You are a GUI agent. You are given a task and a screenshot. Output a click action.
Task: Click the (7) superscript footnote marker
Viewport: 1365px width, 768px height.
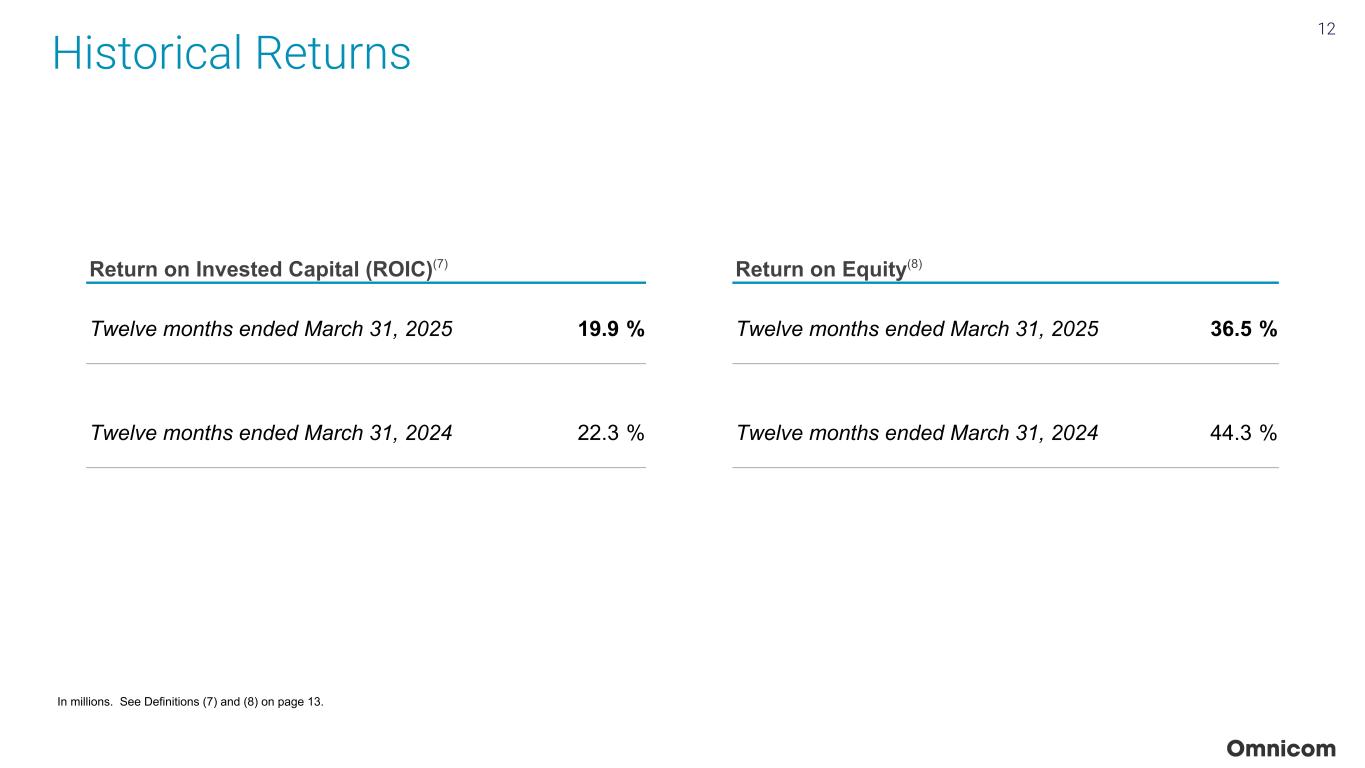click(440, 265)
